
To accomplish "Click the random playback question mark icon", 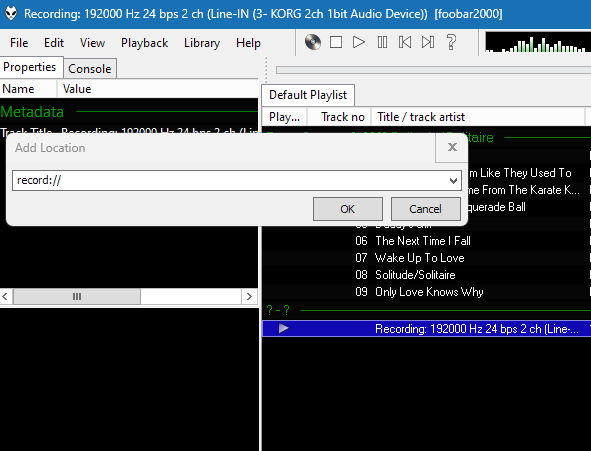I will pos(451,42).
